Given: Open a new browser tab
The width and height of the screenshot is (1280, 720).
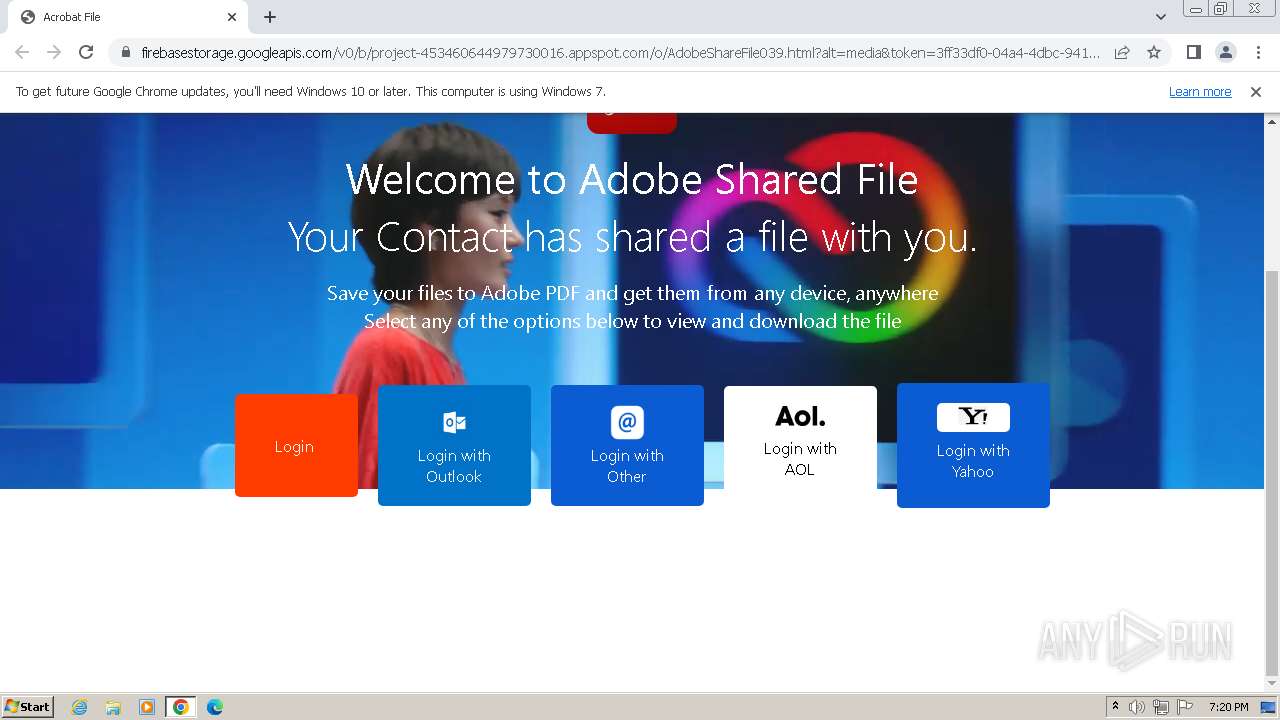Looking at the screenshot, I should pos(270,17).
